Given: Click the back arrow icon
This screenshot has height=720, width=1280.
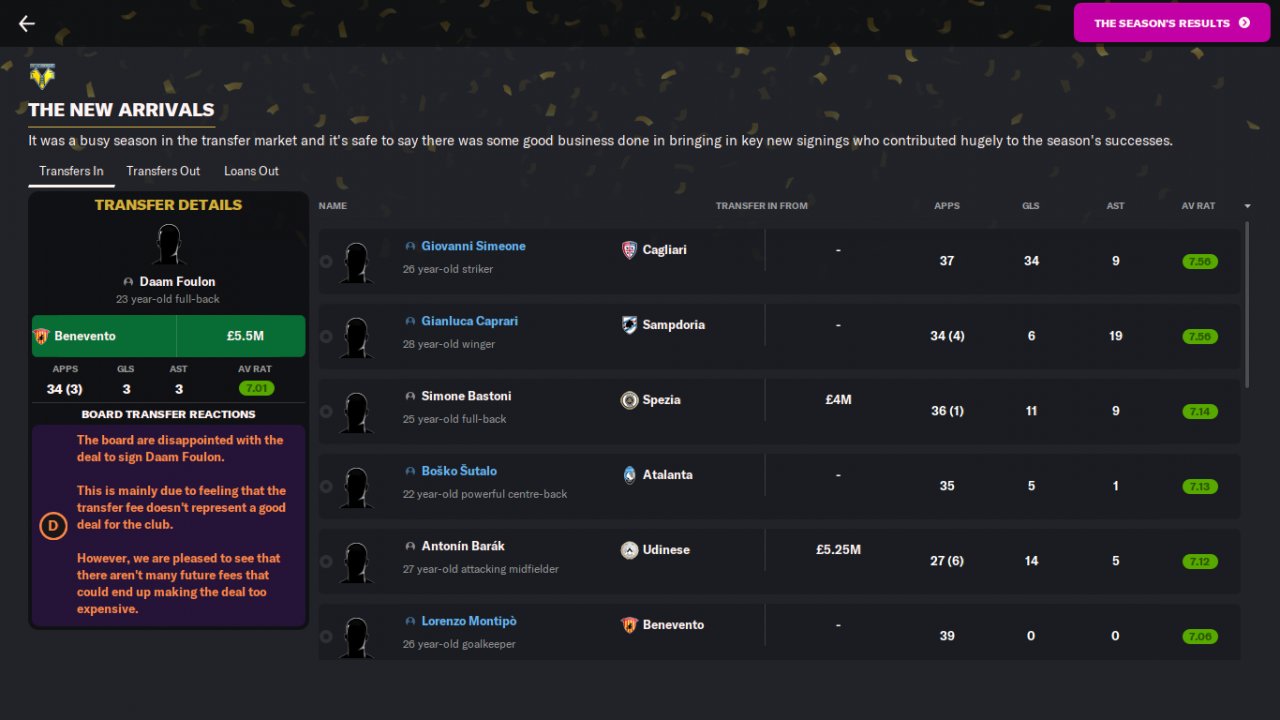Looking at the screenshot, I should coord(26,24).
